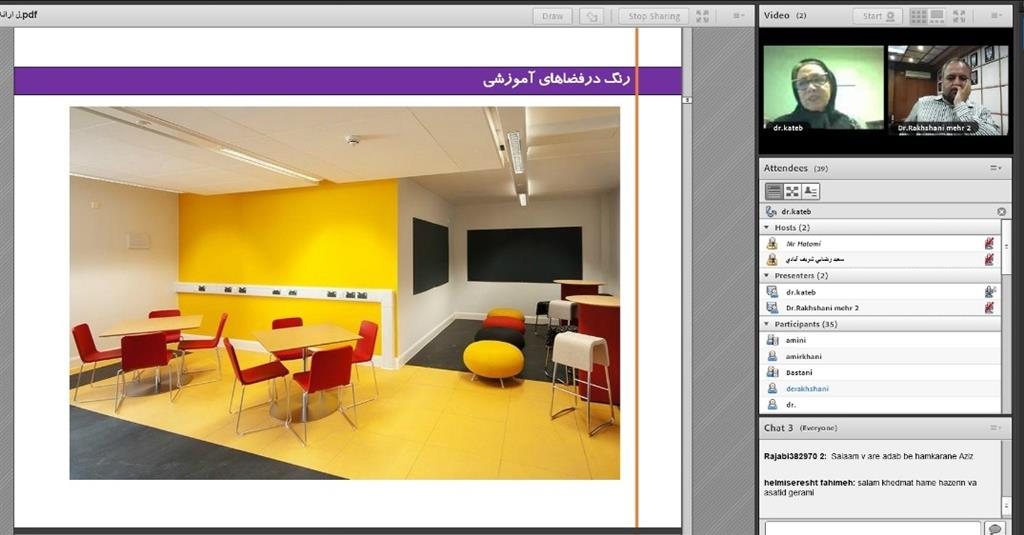Open the Video pod options menu
1024x535 pixels.
pos(996,16)
